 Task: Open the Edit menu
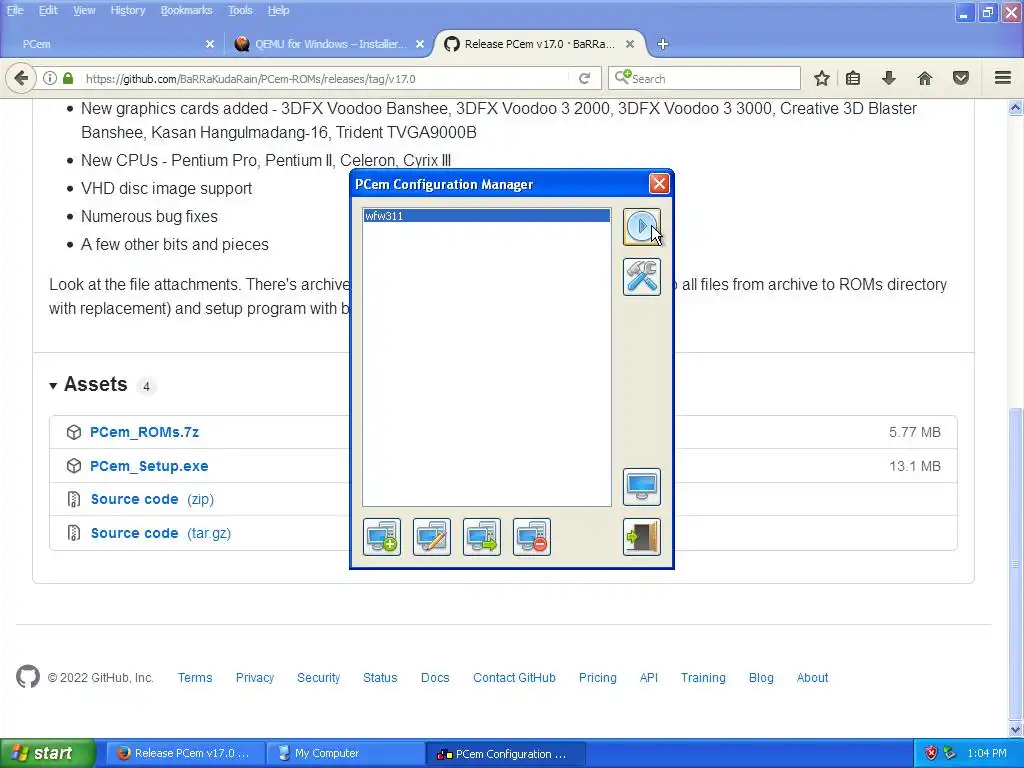click(48, 10)
